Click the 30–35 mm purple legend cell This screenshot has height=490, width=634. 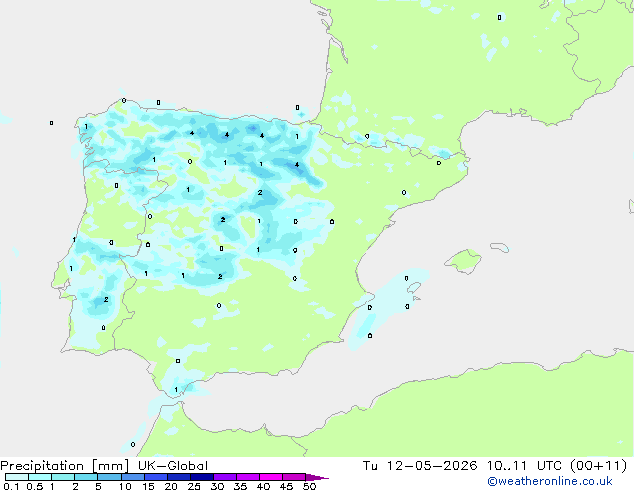point(225,477)
